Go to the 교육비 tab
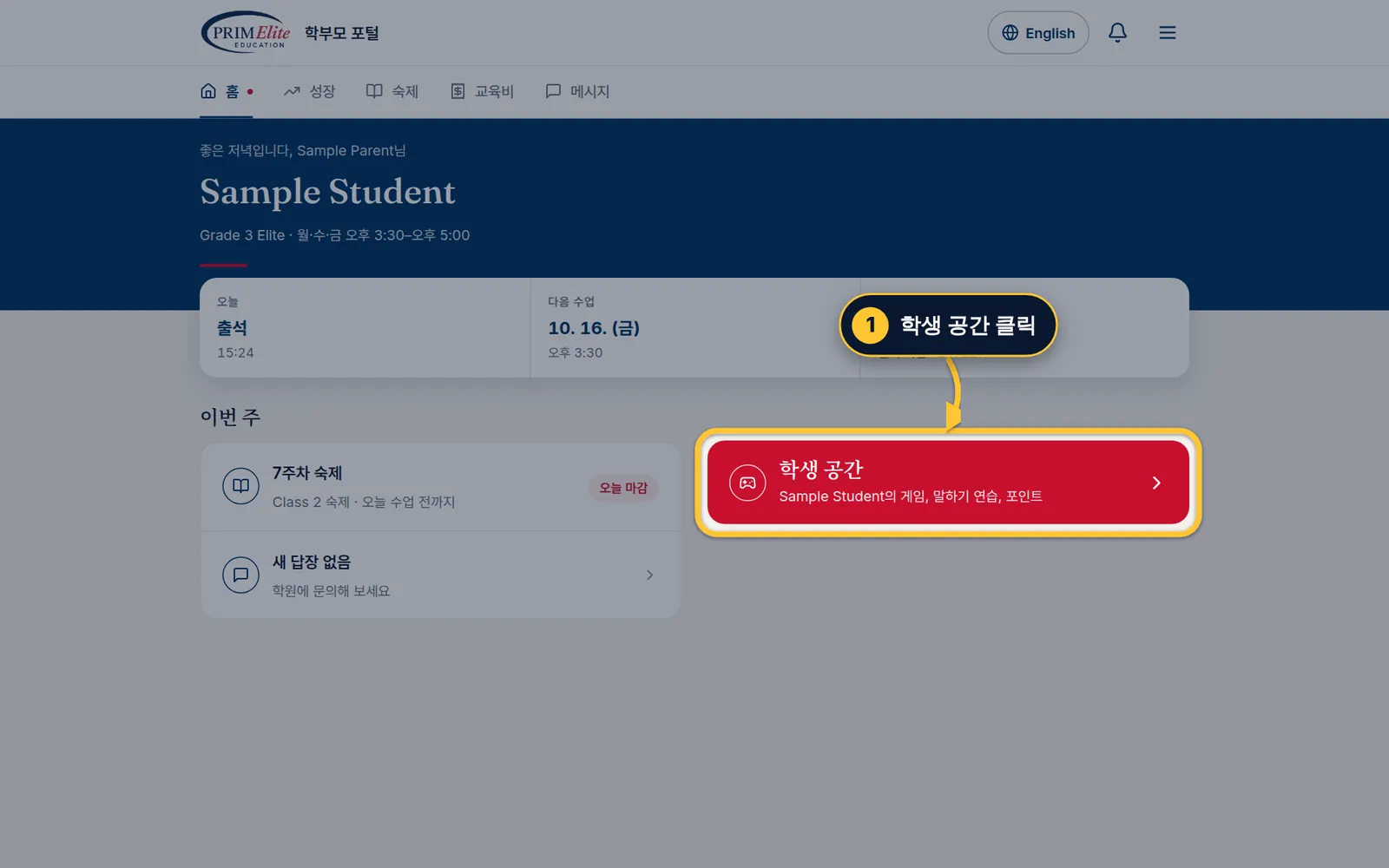 pyautogui.click(x=482, y=91)
